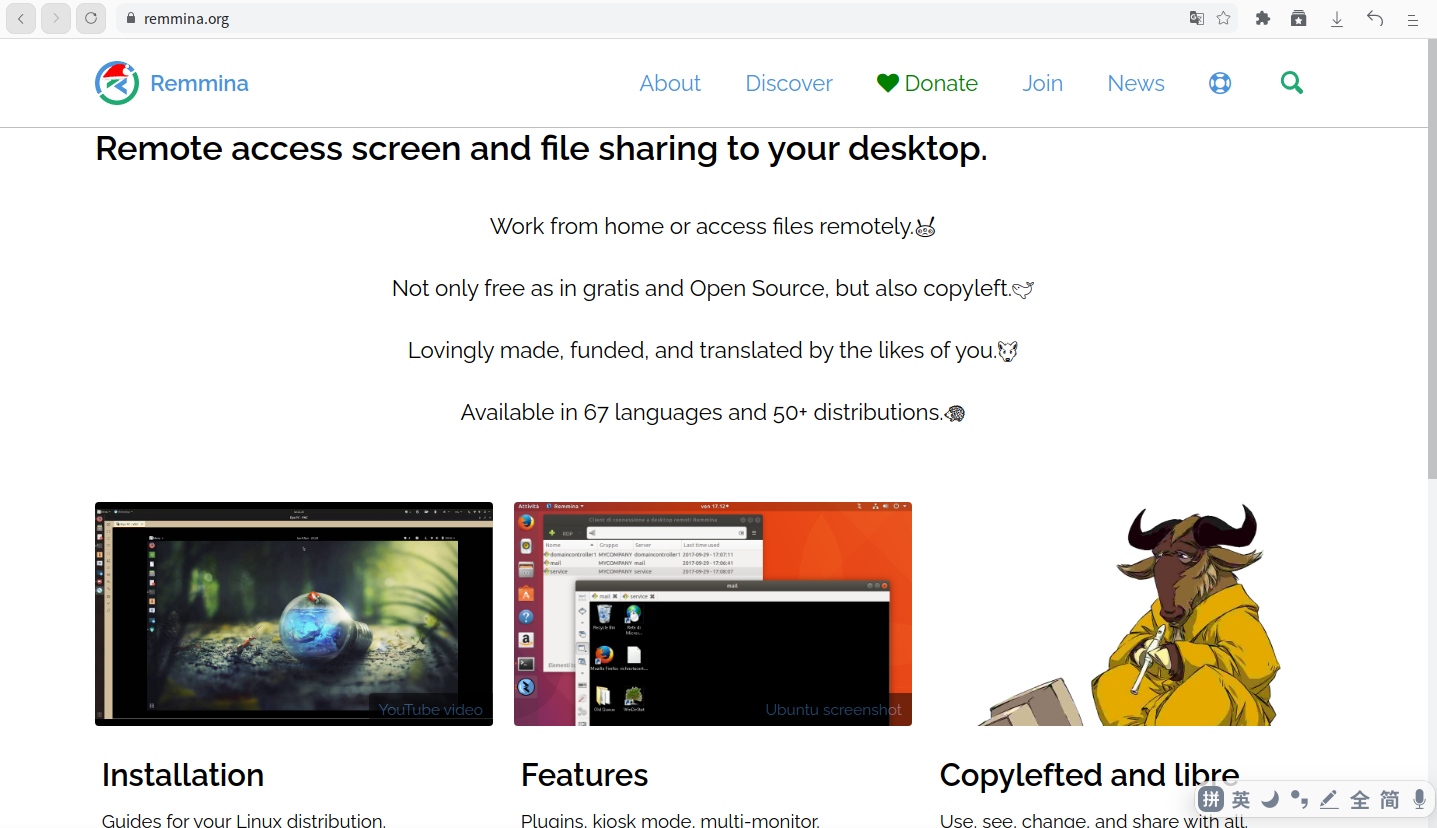Expand the Discover navigation menu
Viewport: 1437px width, 828px height.
click(x=788, y=83)
